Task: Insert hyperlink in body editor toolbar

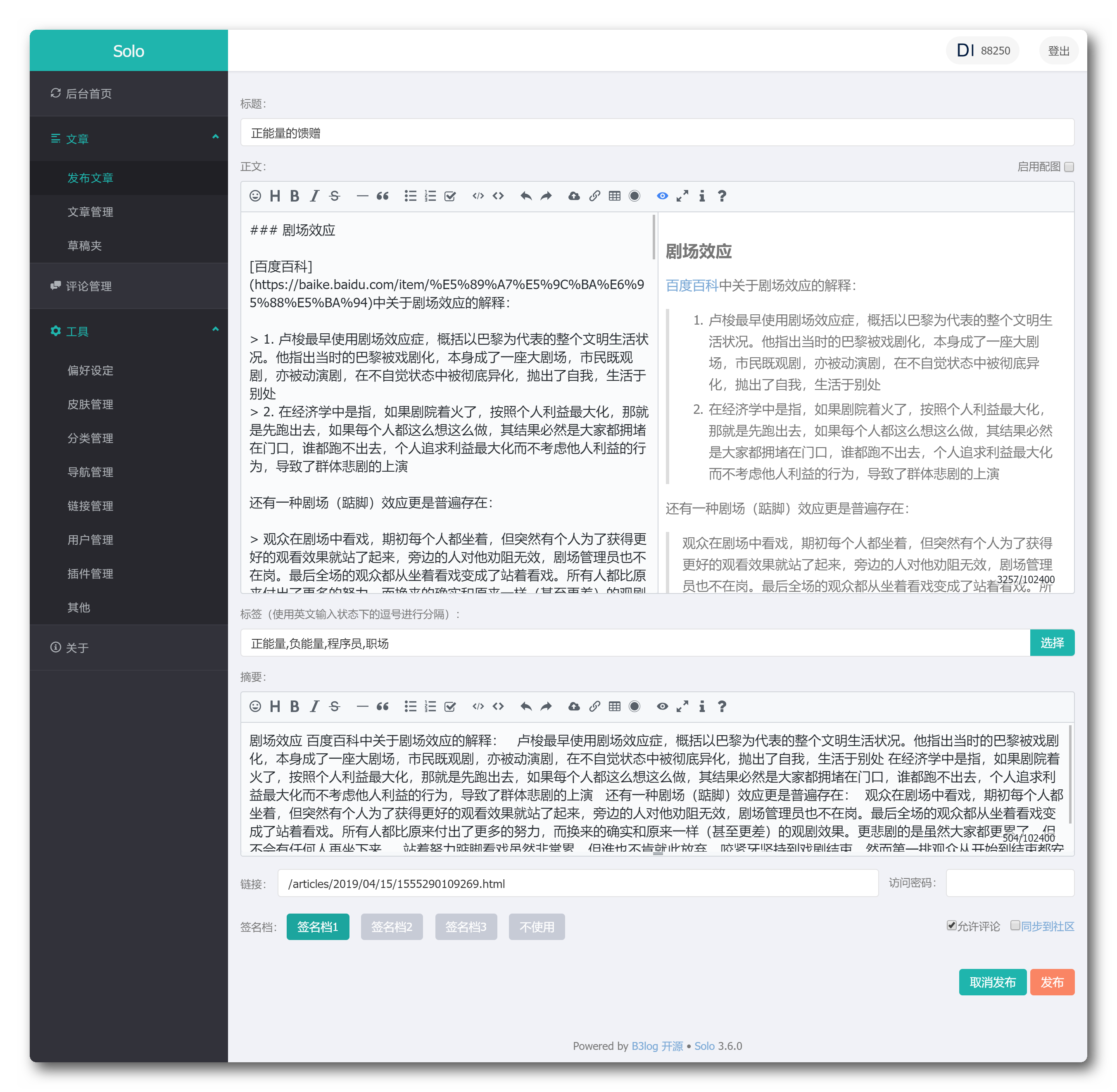Action: point(594,196)
